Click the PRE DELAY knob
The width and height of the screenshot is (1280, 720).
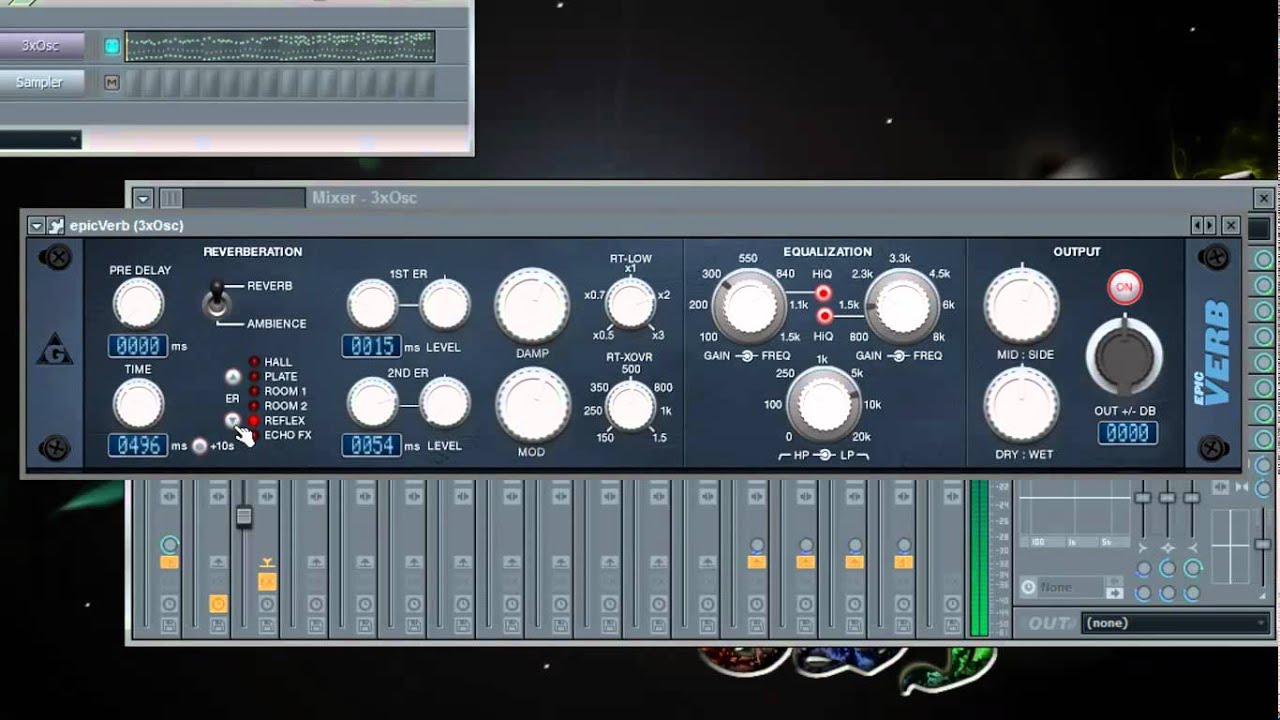138,304
